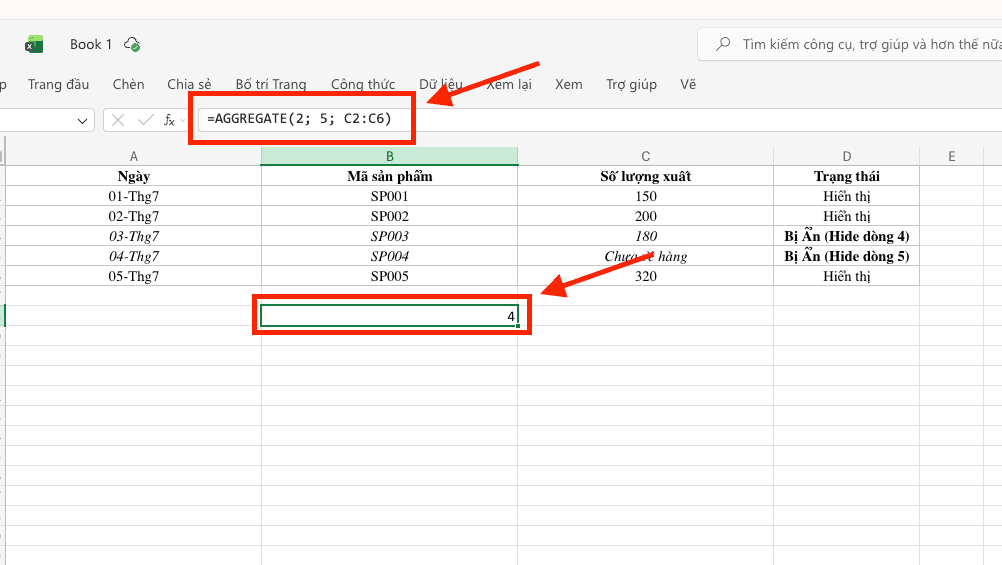The width and height of the screenshot is (1002, 565).
Task: Click the formula bar with AGGREGATE formula
Action: click(x=601, y=120)
